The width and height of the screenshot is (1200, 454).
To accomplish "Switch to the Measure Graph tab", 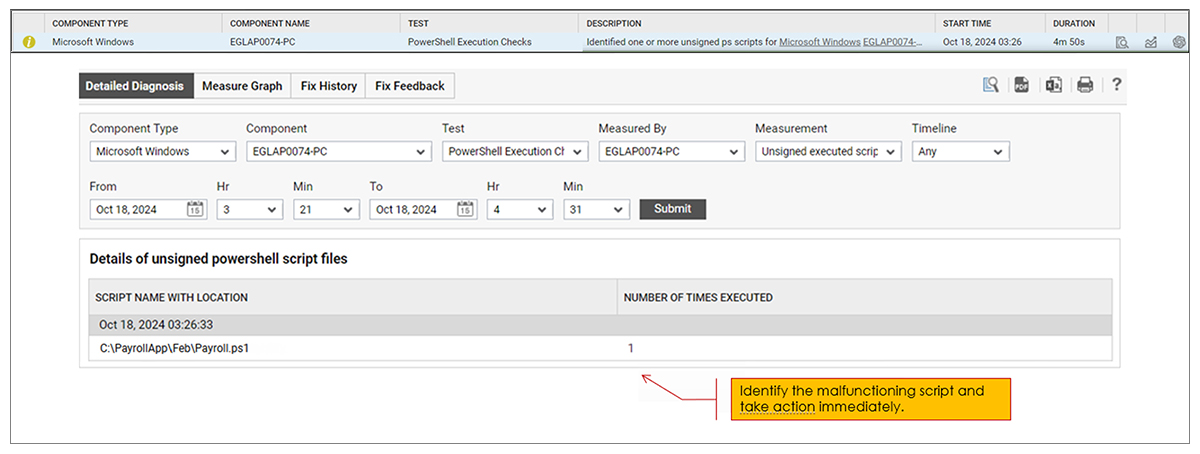I will click(x=242, y=86).
